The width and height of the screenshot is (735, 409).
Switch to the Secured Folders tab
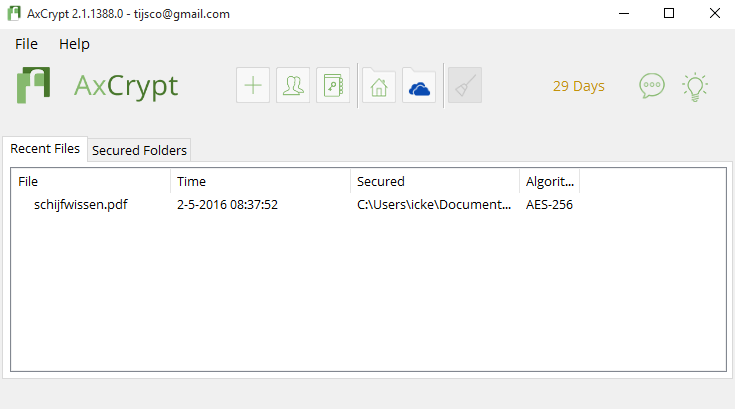tap(139, 150)
